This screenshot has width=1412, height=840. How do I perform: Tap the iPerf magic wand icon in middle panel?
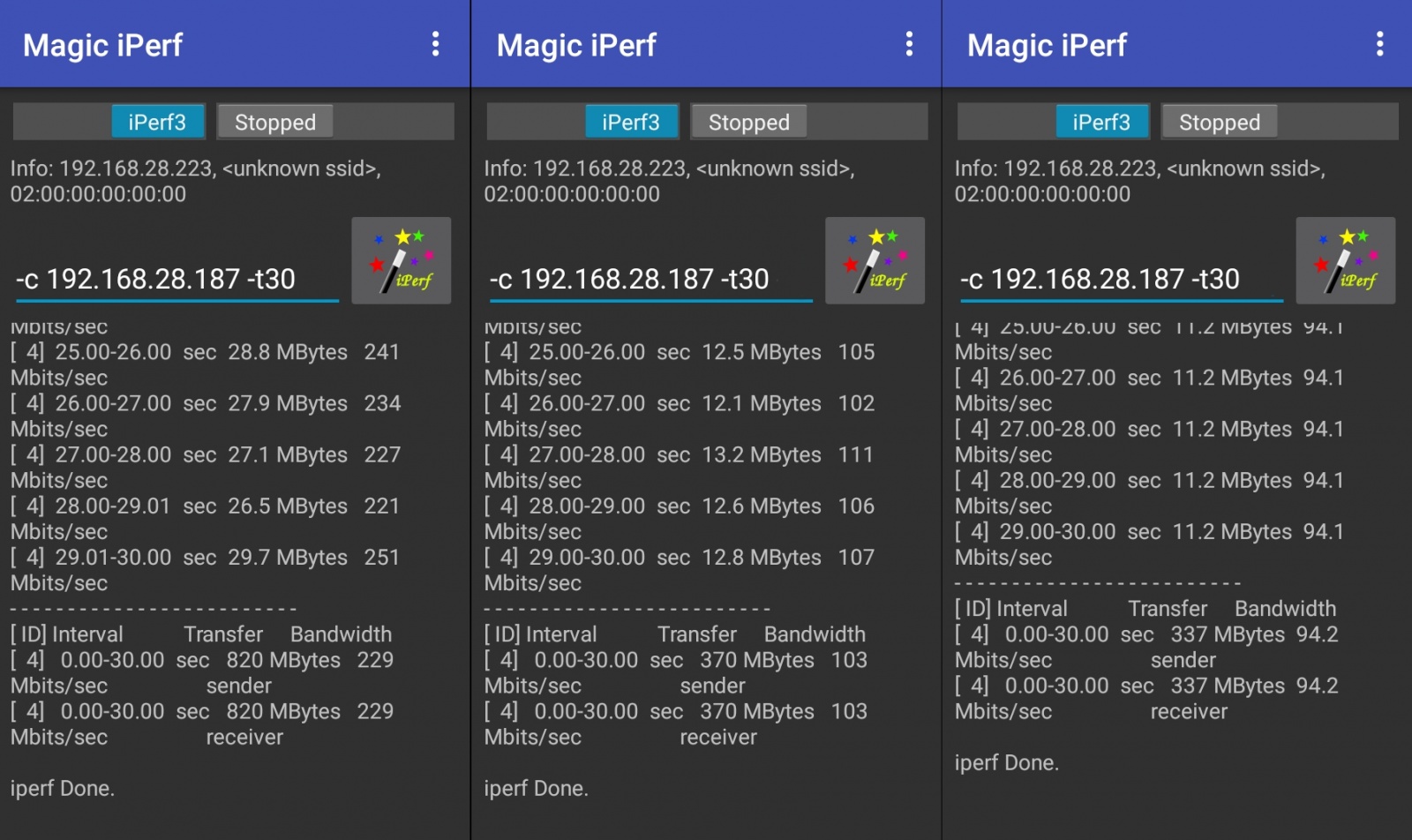(875, 260)
